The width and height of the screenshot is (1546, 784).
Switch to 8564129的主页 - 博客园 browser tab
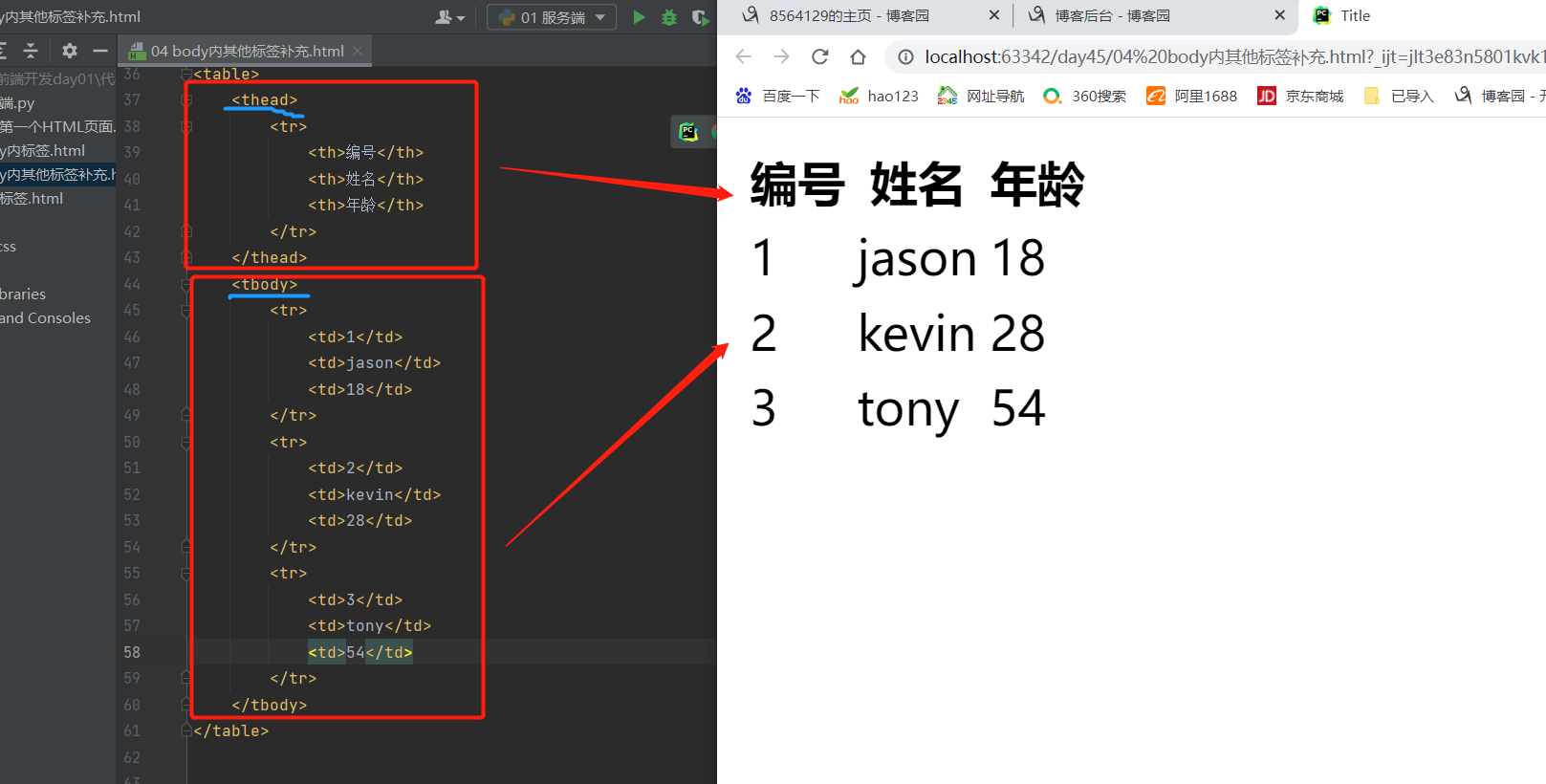(849, 15)
